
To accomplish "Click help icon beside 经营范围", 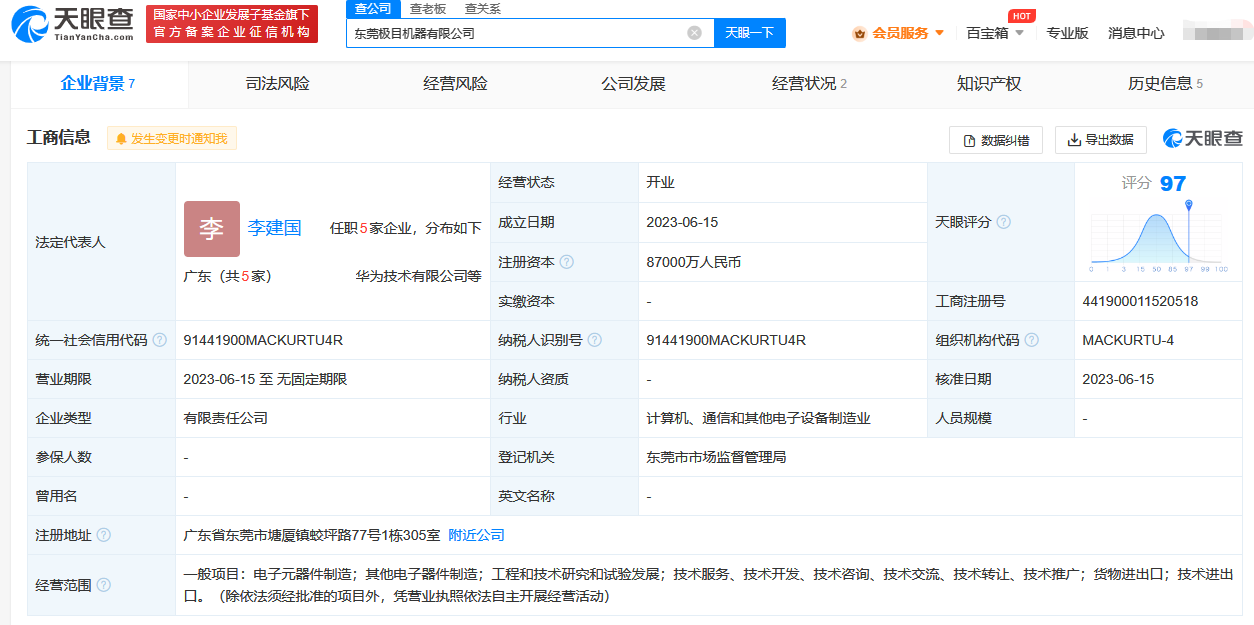I will pyautogui.click(x=104, y=585).
